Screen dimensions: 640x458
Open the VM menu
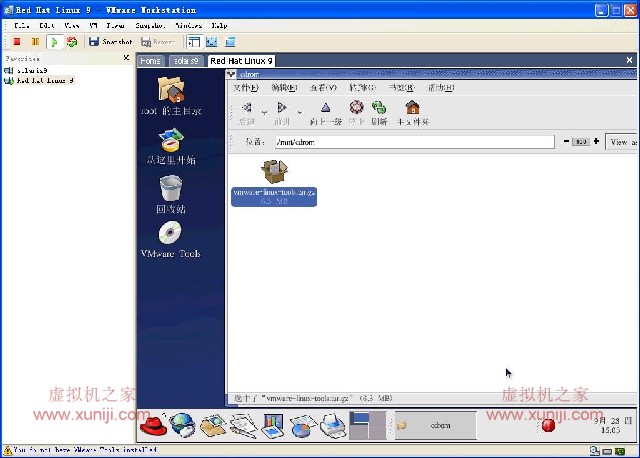click(x=93, y=25)
